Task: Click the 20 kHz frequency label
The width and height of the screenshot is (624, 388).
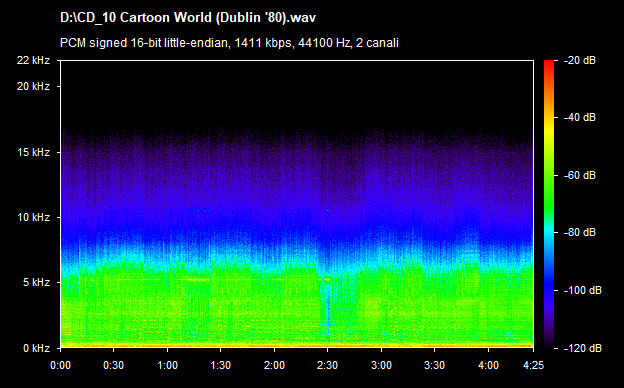Action: click(33, 86)
